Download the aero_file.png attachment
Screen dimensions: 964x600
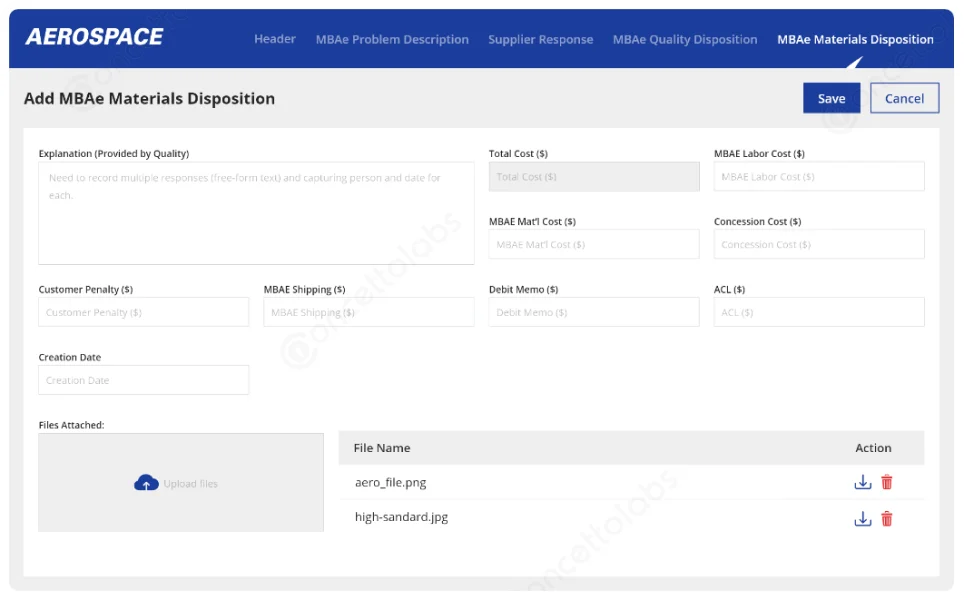click(x=862, y=481)
